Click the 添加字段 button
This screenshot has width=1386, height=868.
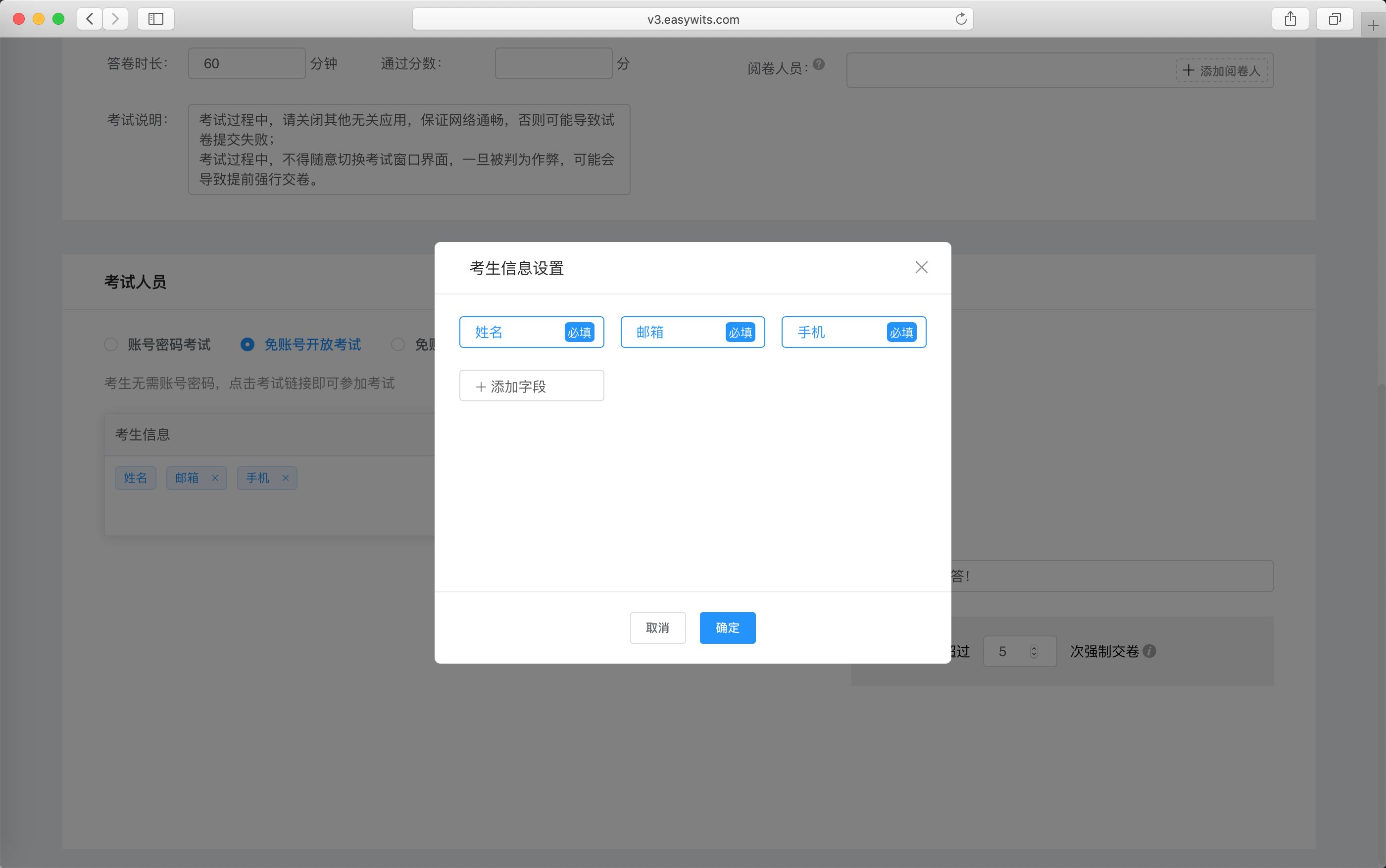(531, 386)
